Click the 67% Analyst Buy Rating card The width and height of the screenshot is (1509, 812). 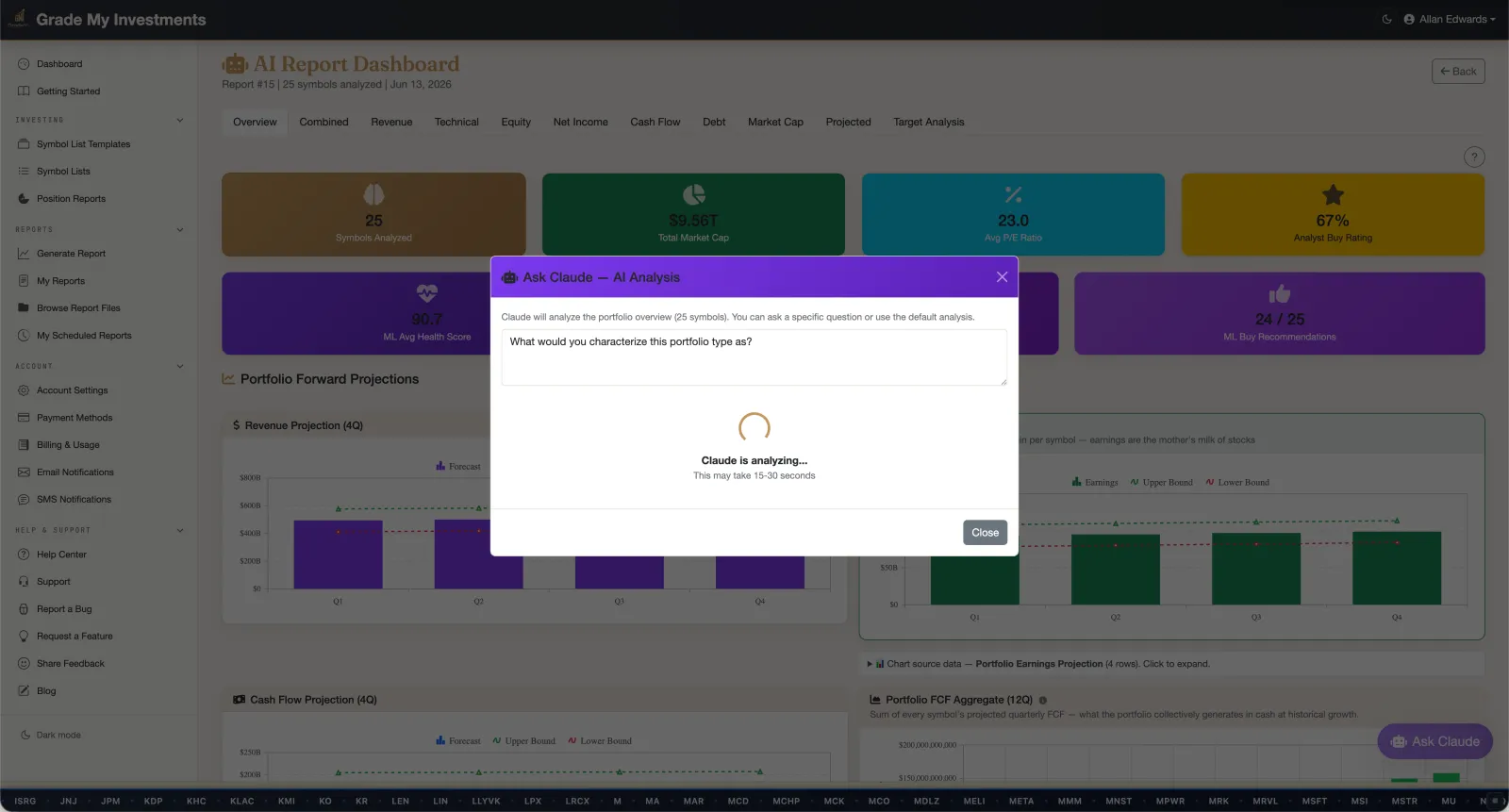click(x=1333, y=214)
